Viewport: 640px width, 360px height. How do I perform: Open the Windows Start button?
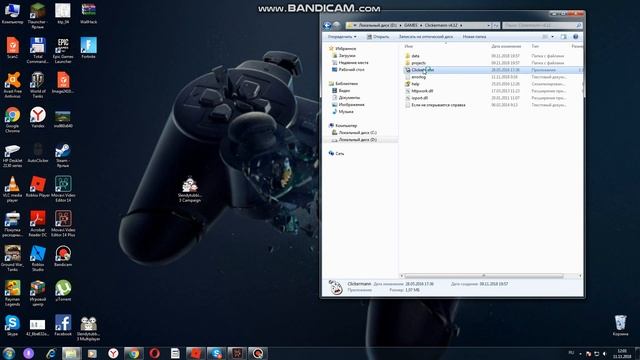coord(9,353)
